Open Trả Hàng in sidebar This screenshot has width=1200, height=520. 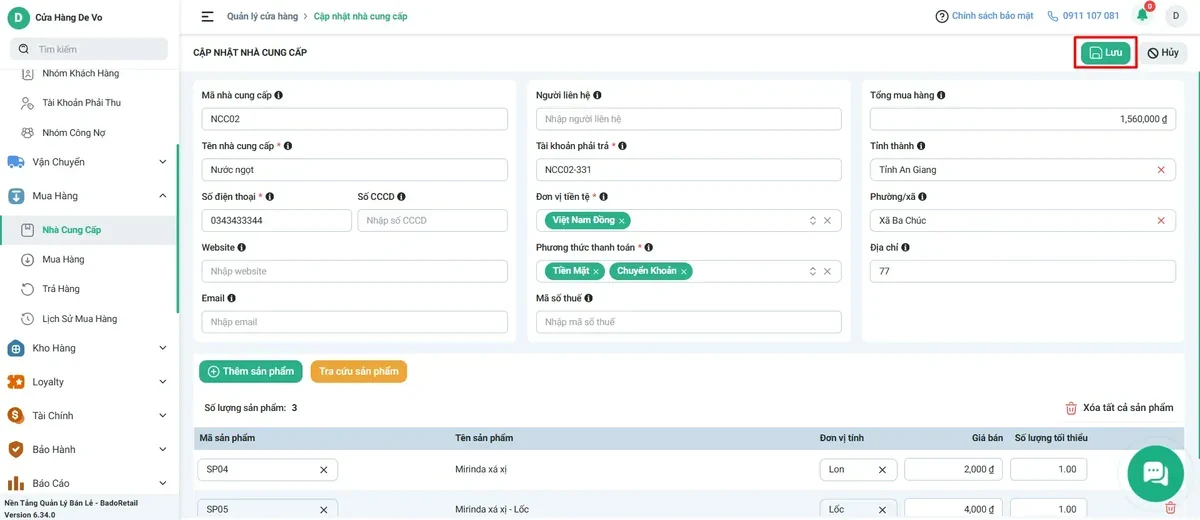[61, 289]
